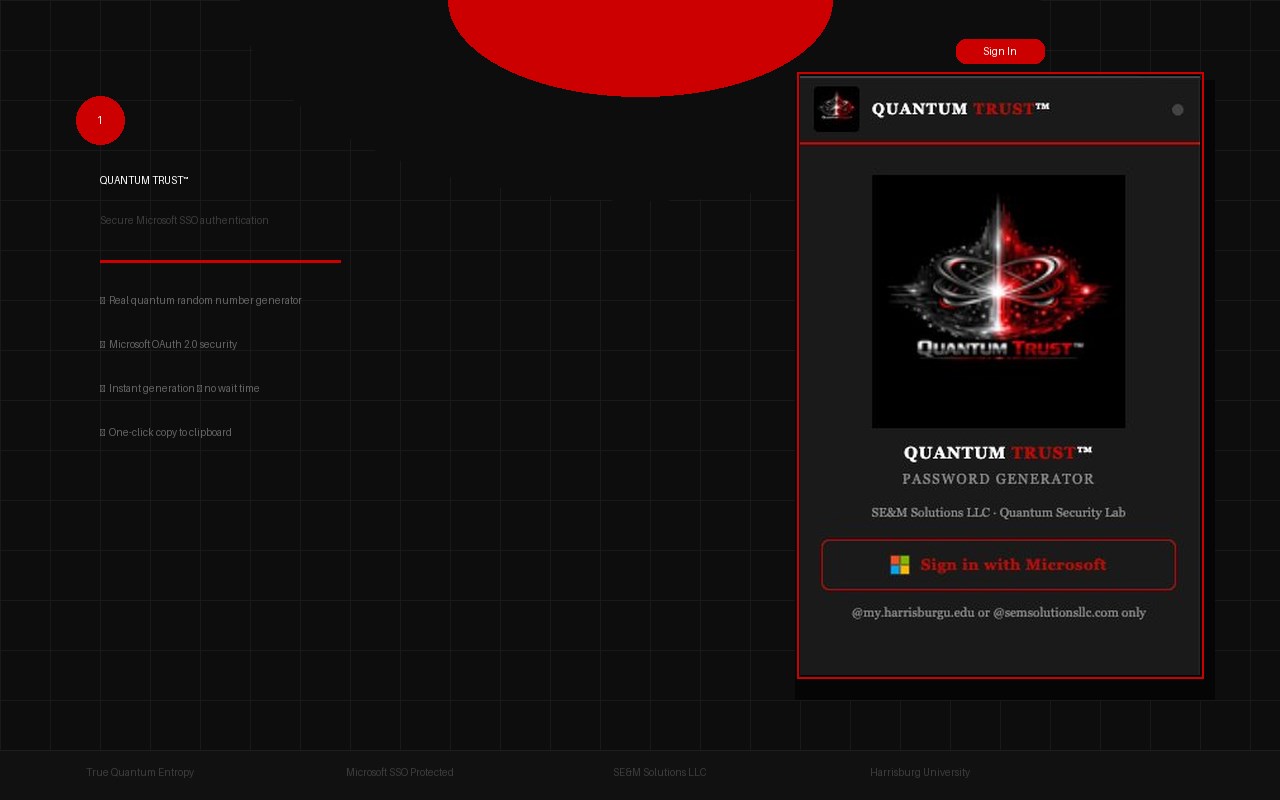Screen dimensions: 1280x800
Task: Click Microsoft SSO Protected footer text
Action: pos(400,772)
